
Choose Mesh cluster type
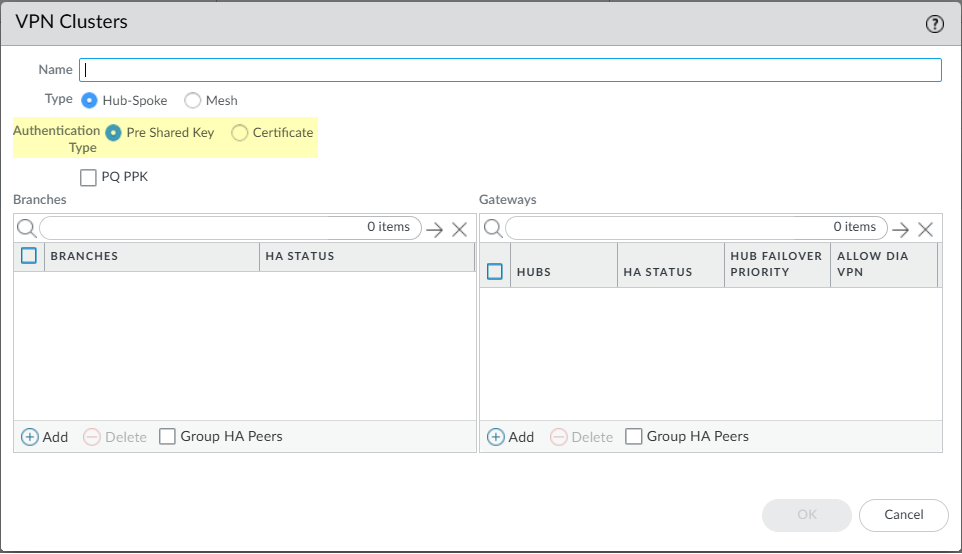(x=193, y=100)
